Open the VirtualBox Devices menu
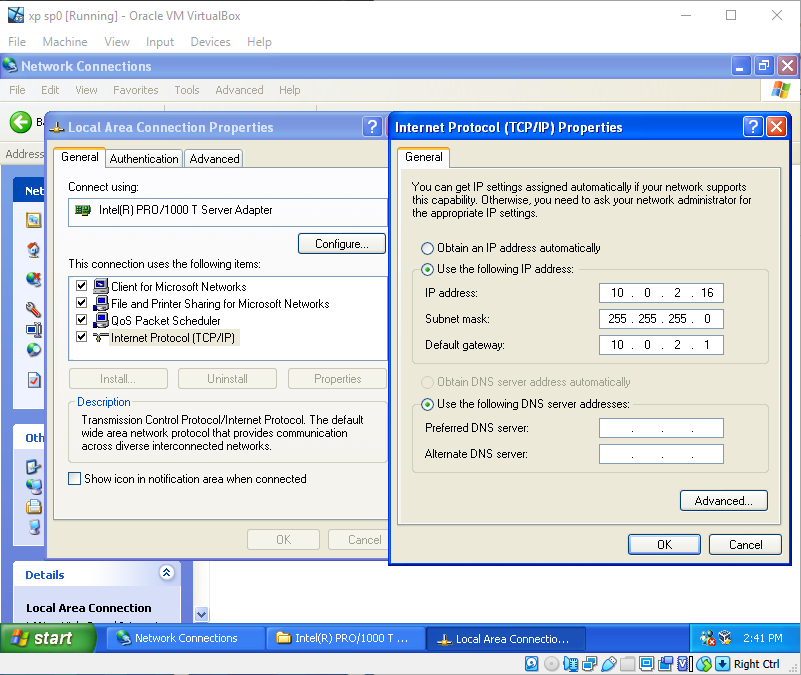801x675 pixels. pyautogui.click(x=210, y=42)
